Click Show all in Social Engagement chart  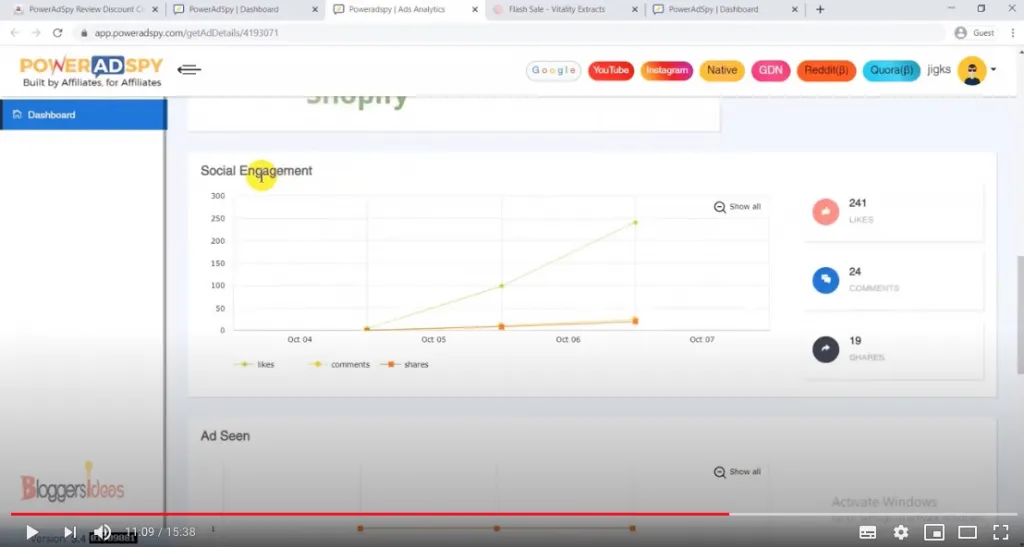click(738, 207)
